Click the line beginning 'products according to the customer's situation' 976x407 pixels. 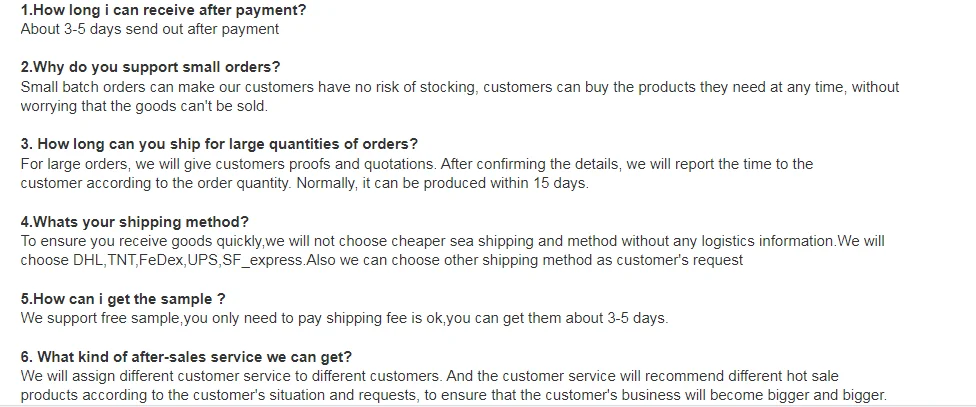(453, 396)
